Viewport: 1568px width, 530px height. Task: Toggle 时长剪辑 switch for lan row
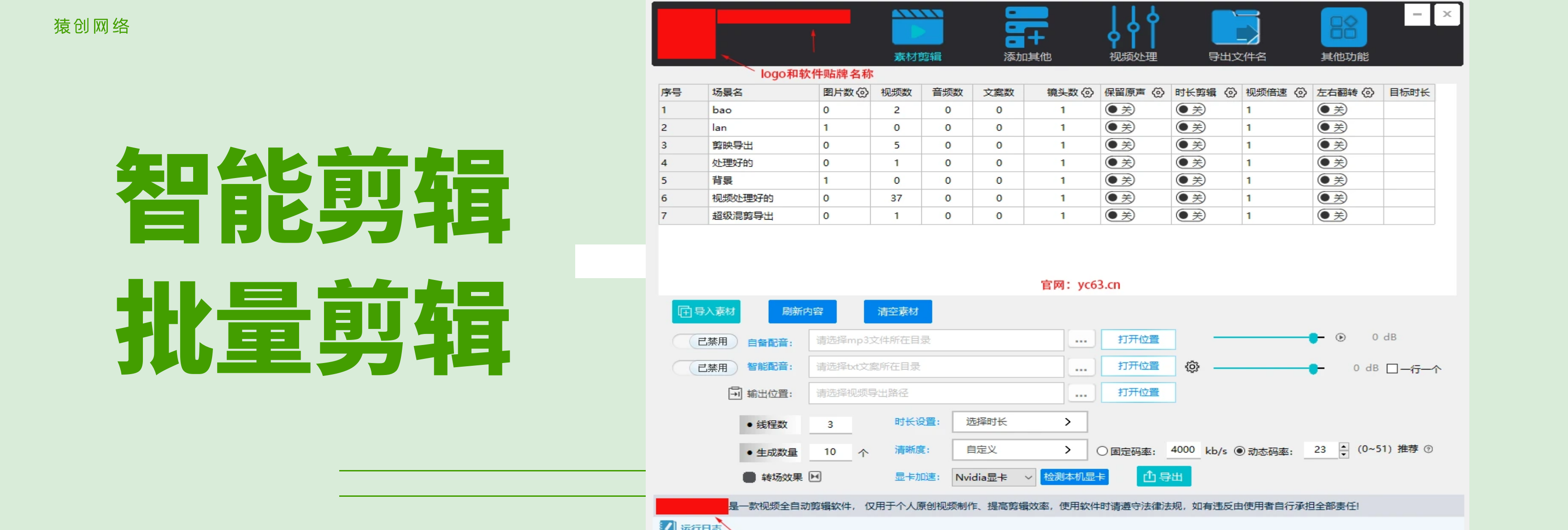pyautogui.click(x=1191, y=127)
